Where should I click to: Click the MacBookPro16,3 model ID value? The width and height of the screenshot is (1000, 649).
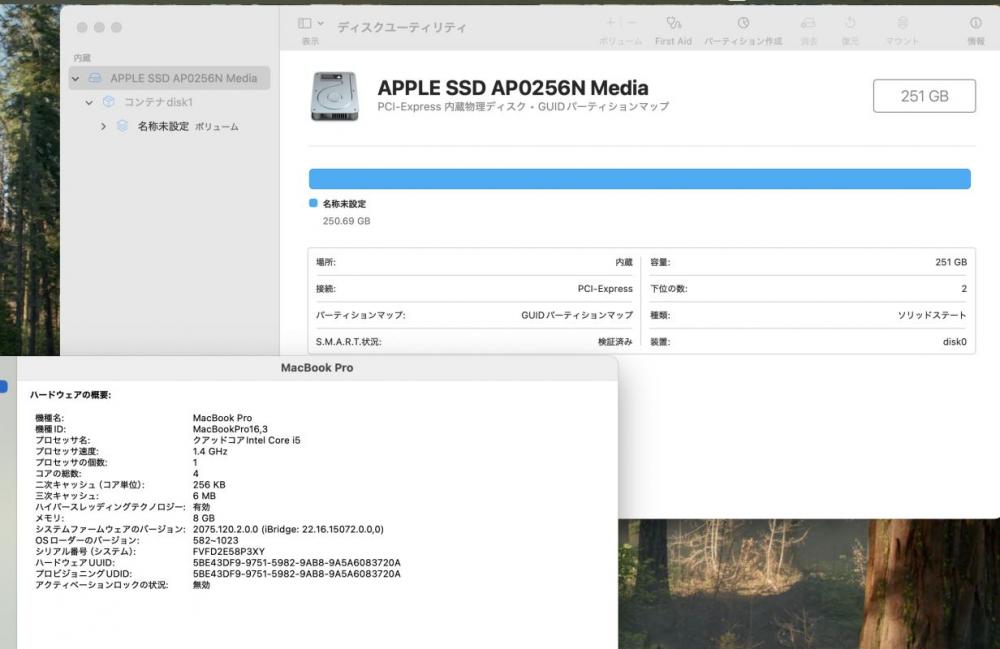coord(230,429)
